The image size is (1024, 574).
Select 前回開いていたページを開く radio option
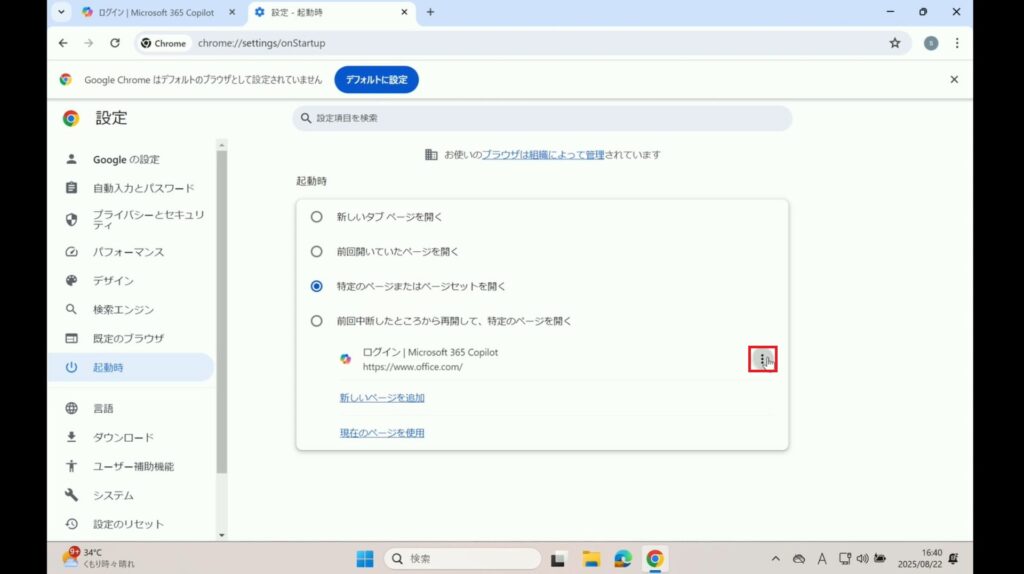317,251
